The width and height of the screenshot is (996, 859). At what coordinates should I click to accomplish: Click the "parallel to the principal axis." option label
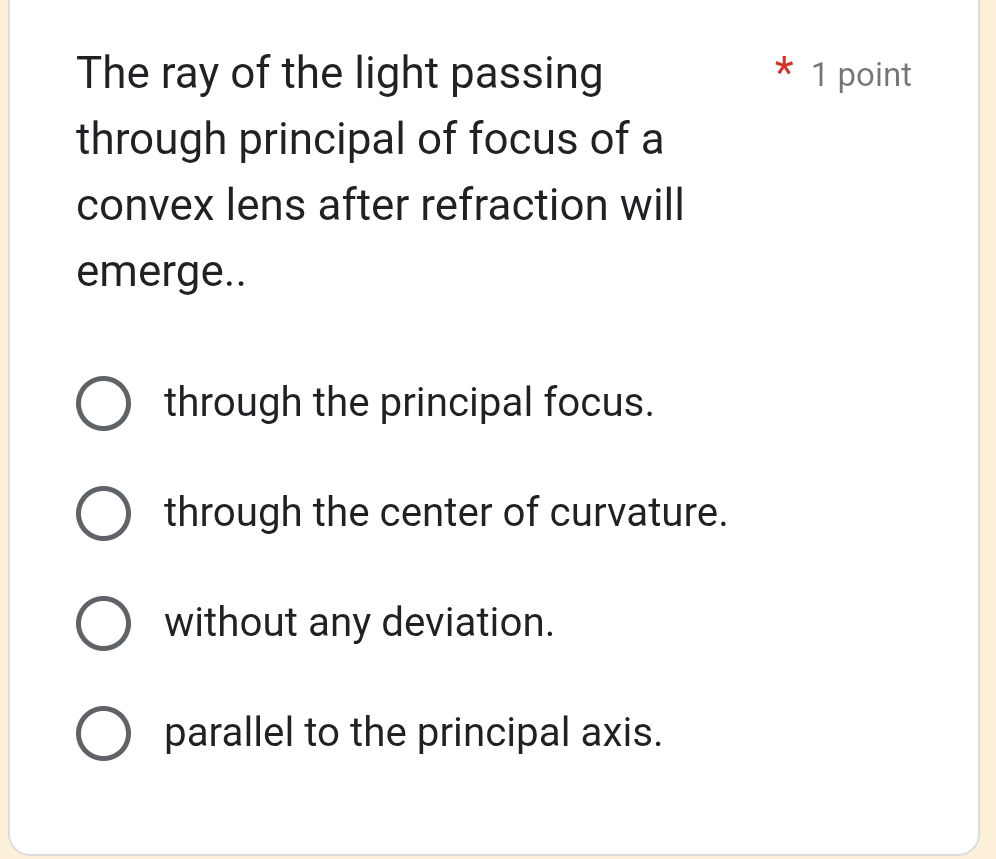coord(412,733)
